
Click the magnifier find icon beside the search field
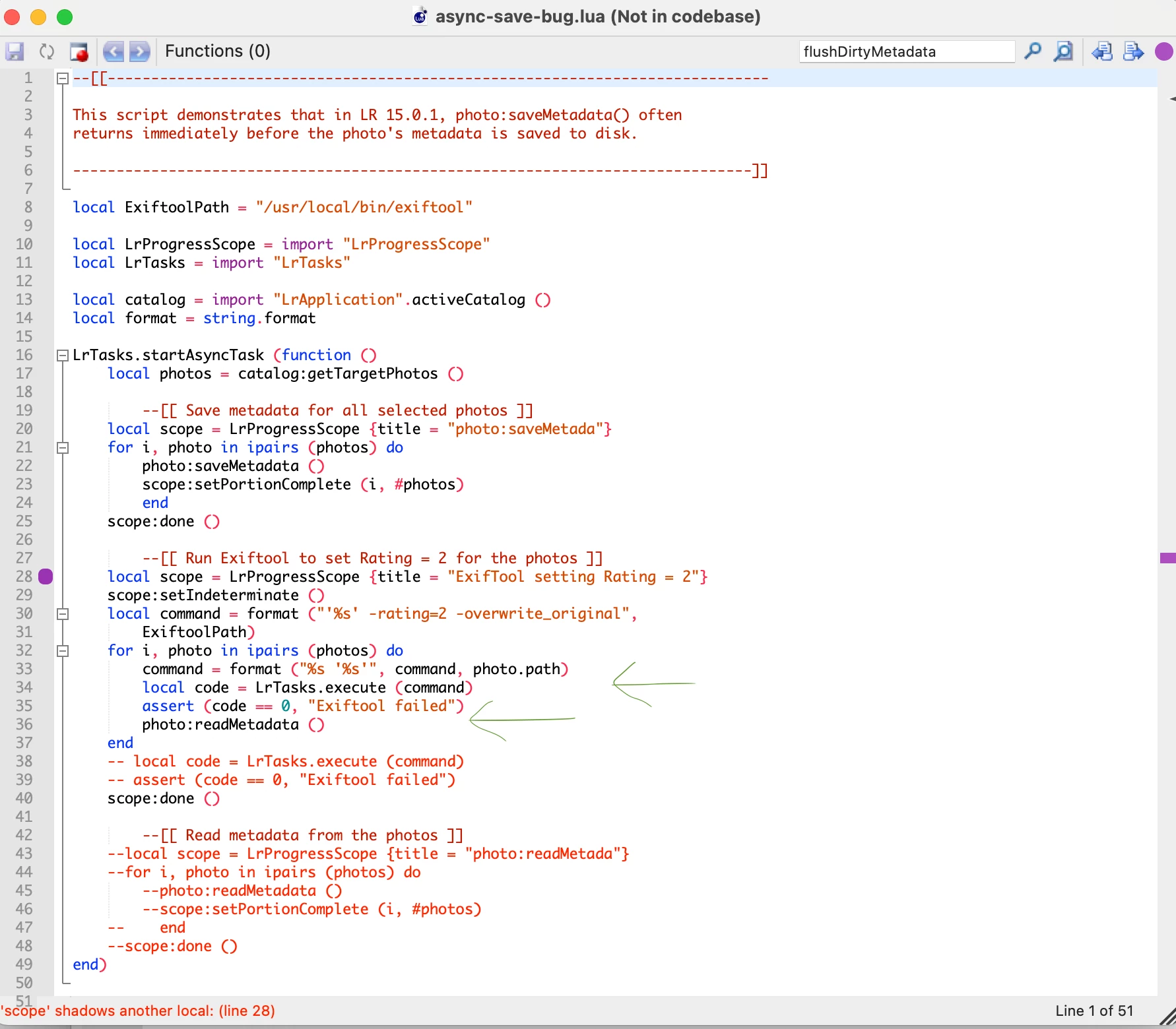point(1033,51)
